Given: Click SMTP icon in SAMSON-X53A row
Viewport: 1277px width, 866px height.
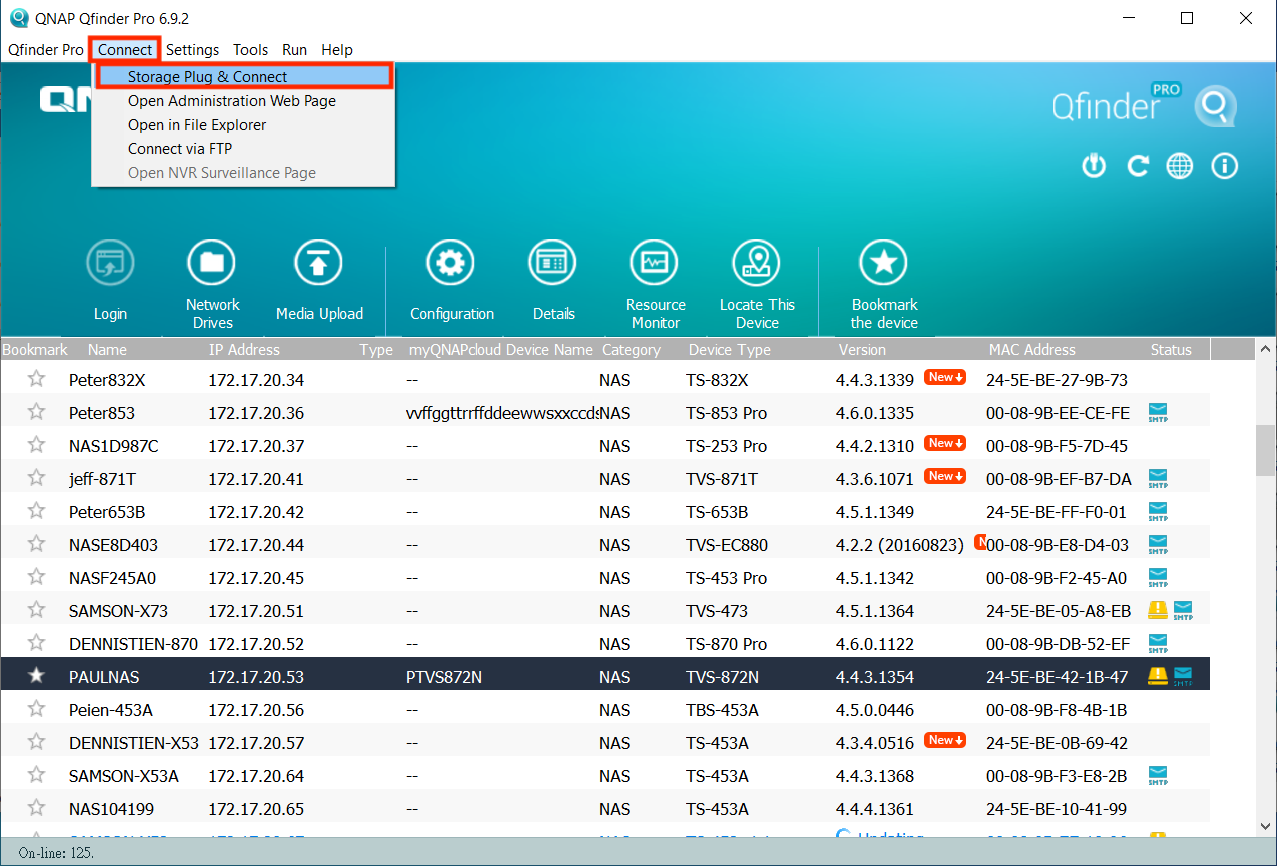Looking at the screenshot, I should pyautogui.click(x=1158, y=776).
